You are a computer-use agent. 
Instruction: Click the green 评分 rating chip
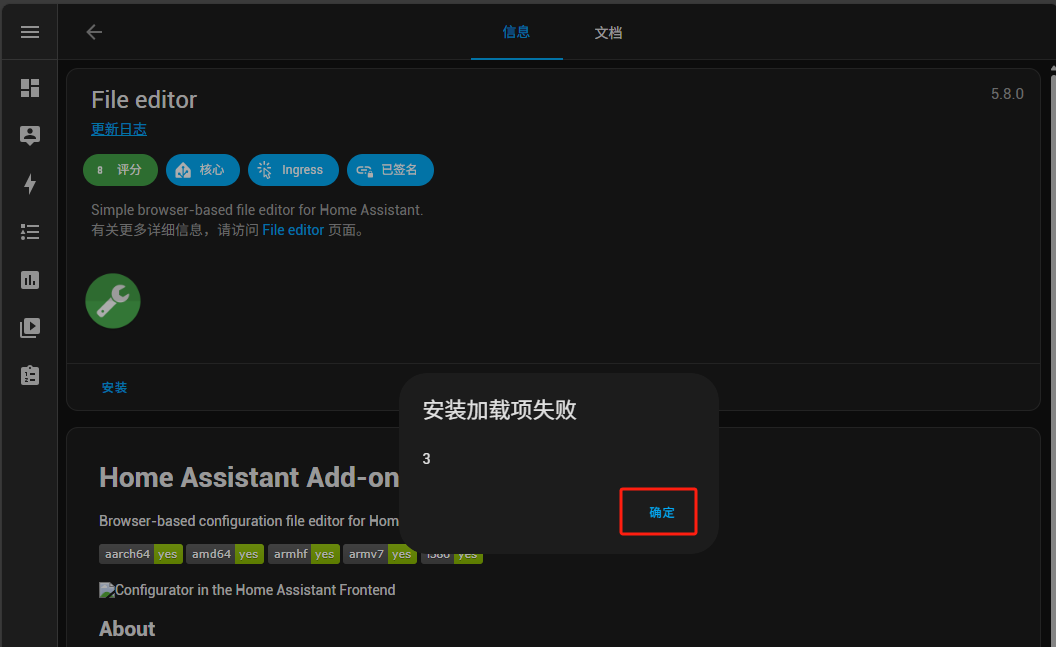coord(120,170)
